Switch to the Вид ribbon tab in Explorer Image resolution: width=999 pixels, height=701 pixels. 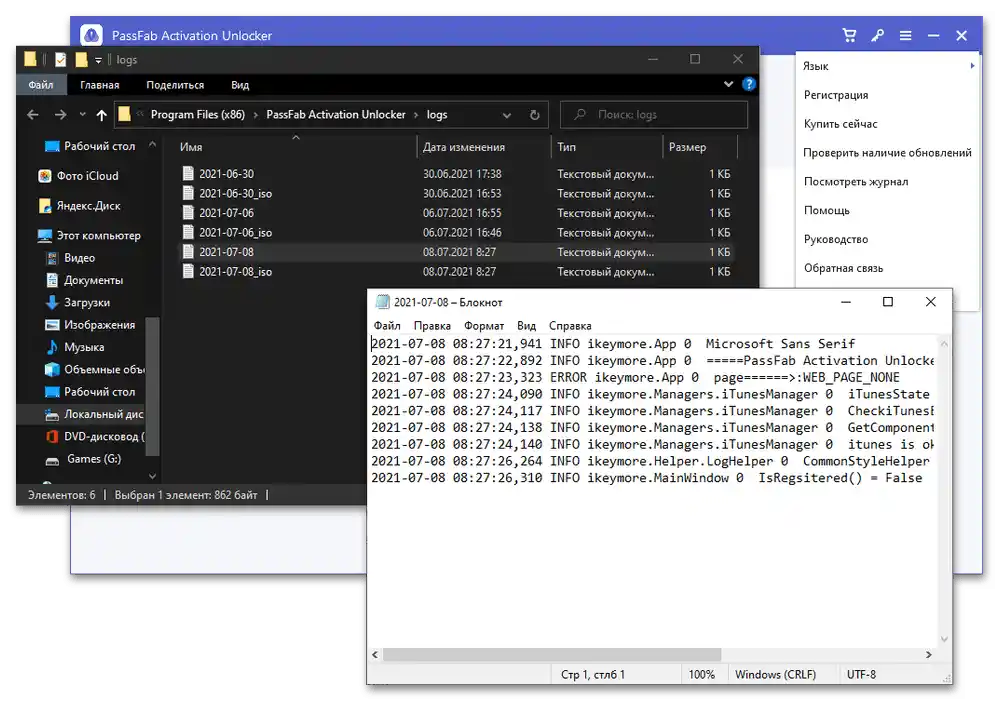(240, 85)
